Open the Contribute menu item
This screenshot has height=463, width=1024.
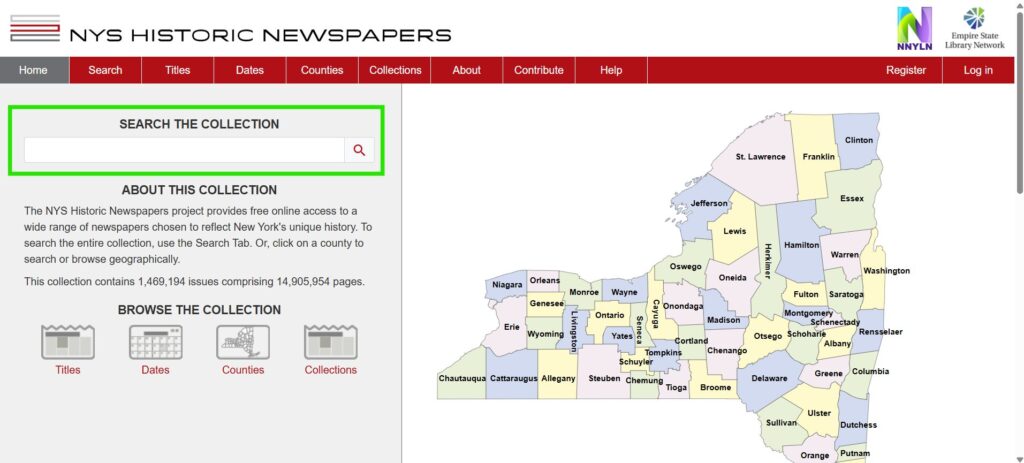(x=539, y=70)
